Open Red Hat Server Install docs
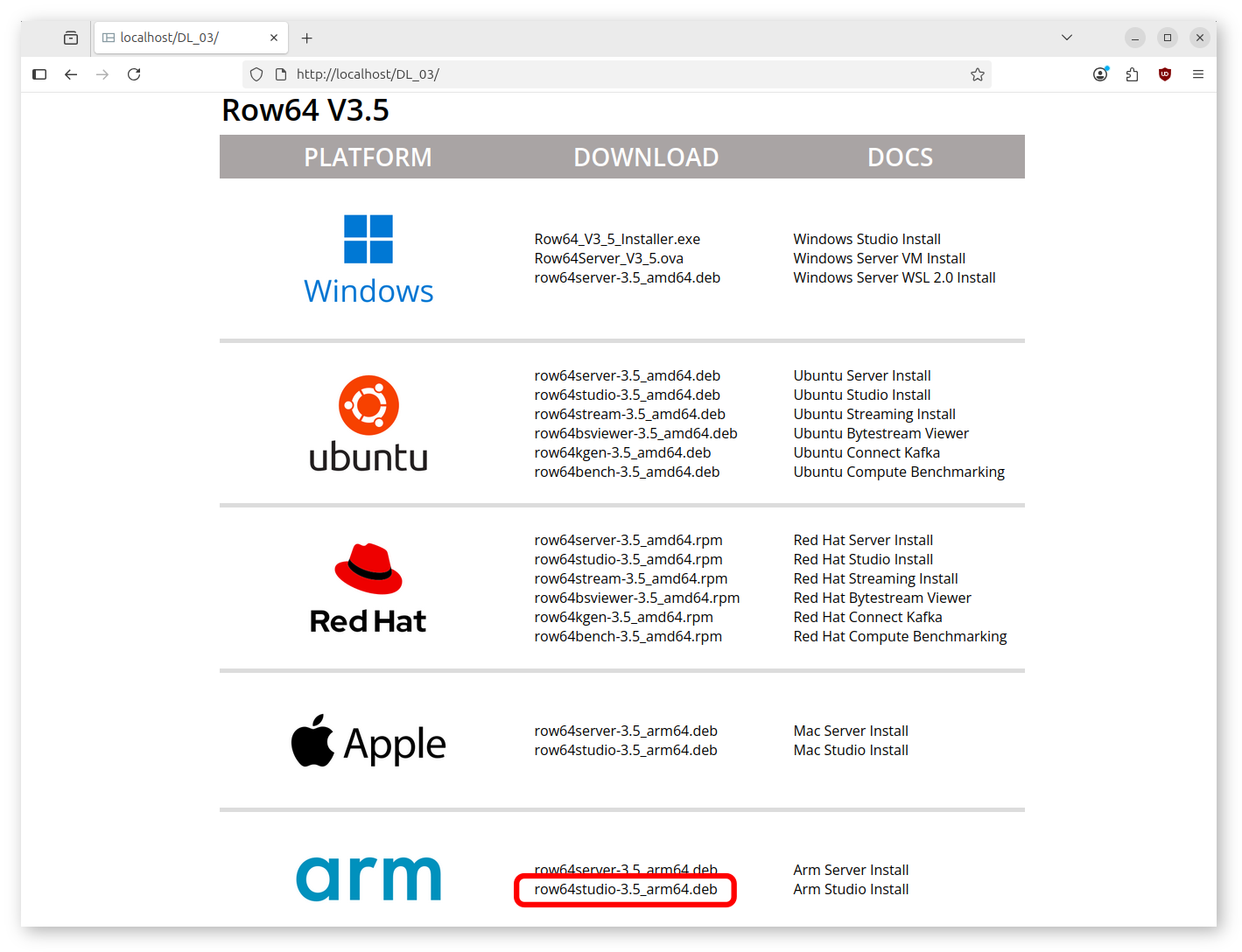Image resolution: width=1242 pixels, height=952 pixels. (863, 540)
